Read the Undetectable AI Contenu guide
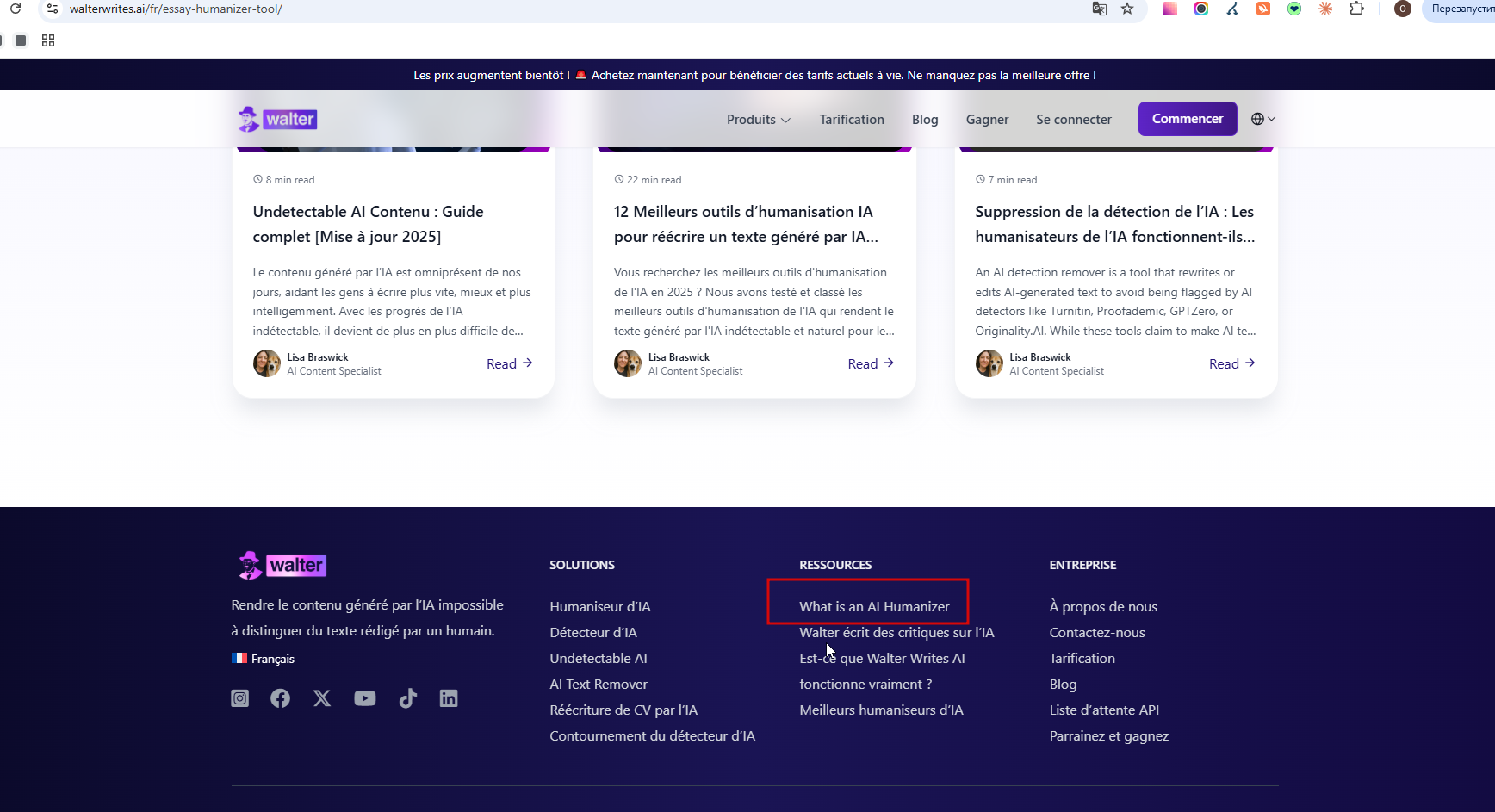The width and height of the screenshot is (1495, 812). [x=510, y=363]
